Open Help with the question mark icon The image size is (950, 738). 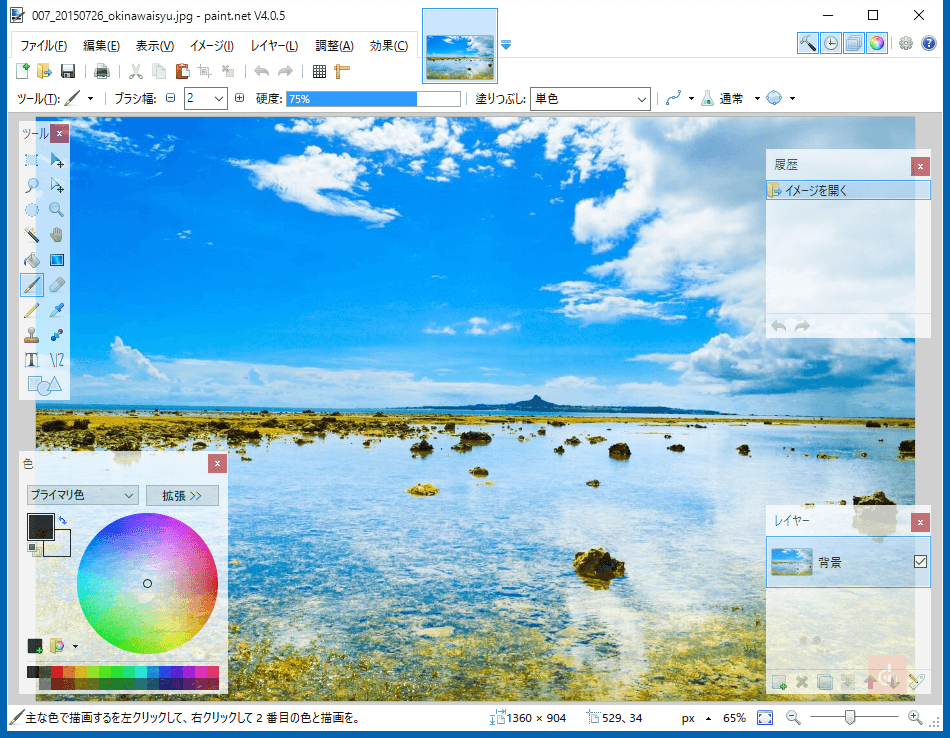click(x=929, y=43)
